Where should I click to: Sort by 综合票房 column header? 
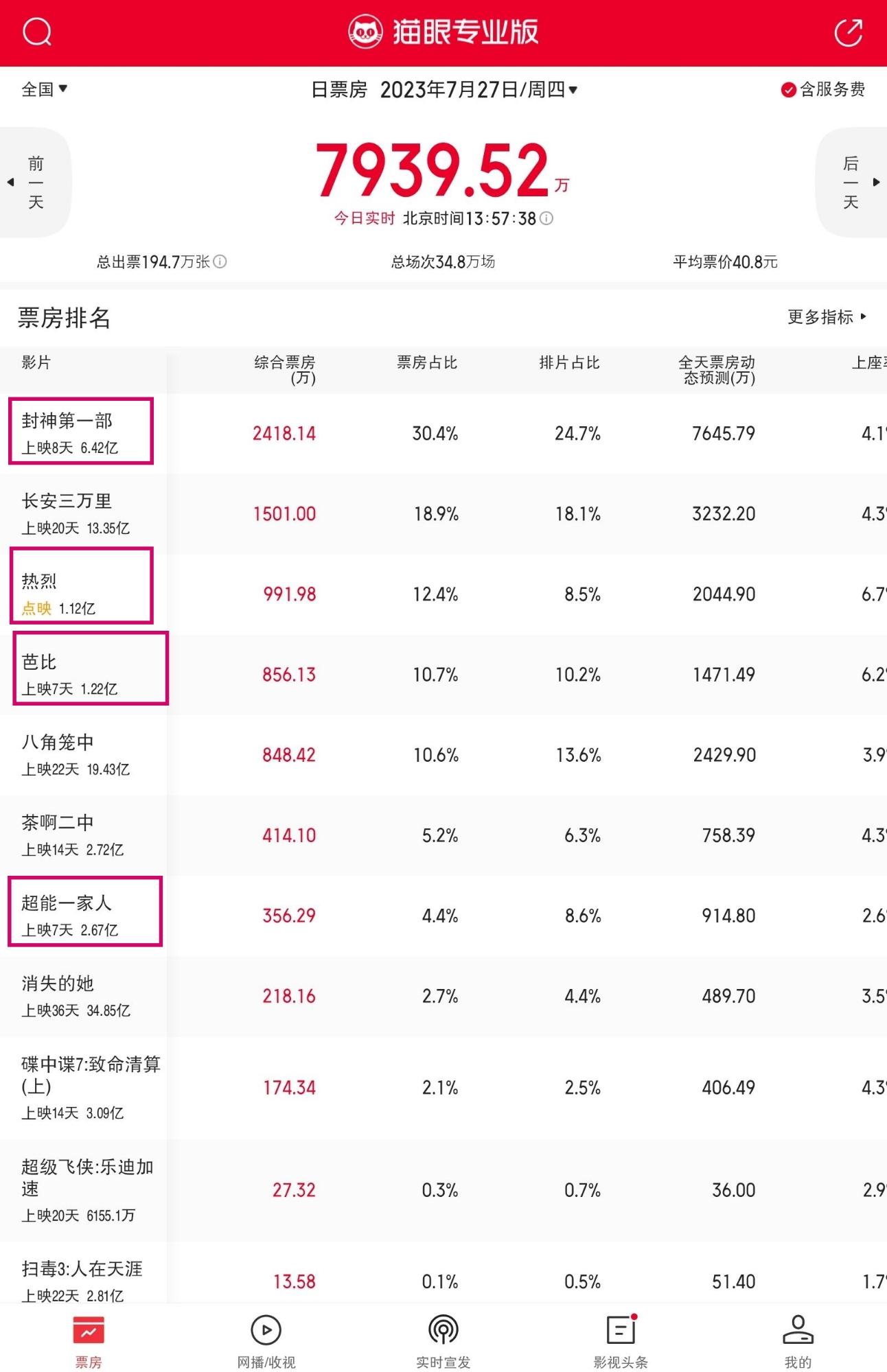point(285,370)
